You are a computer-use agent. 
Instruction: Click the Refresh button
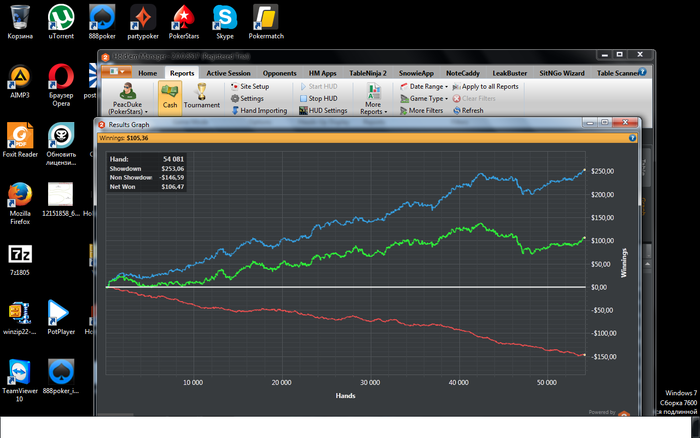point(468,110)
